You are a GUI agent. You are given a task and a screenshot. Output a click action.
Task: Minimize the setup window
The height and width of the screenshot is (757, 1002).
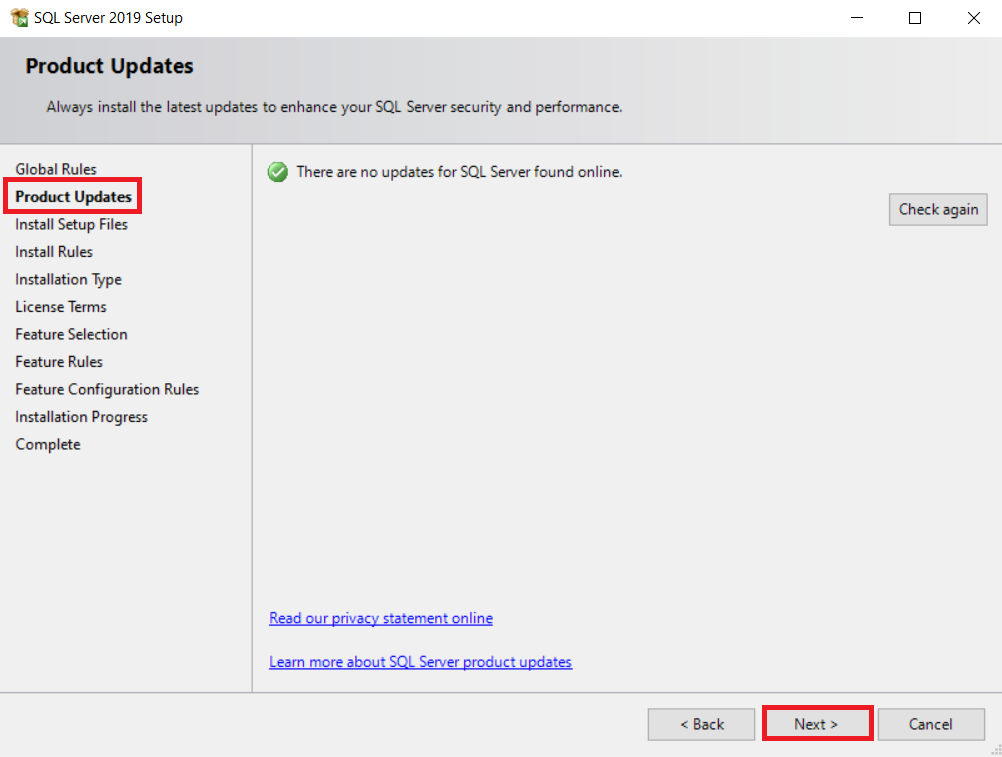[x=857, y=18]
